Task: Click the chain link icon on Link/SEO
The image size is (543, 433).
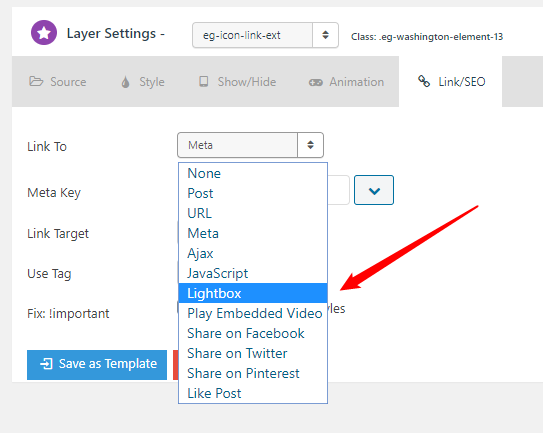Action: [424, 81]
